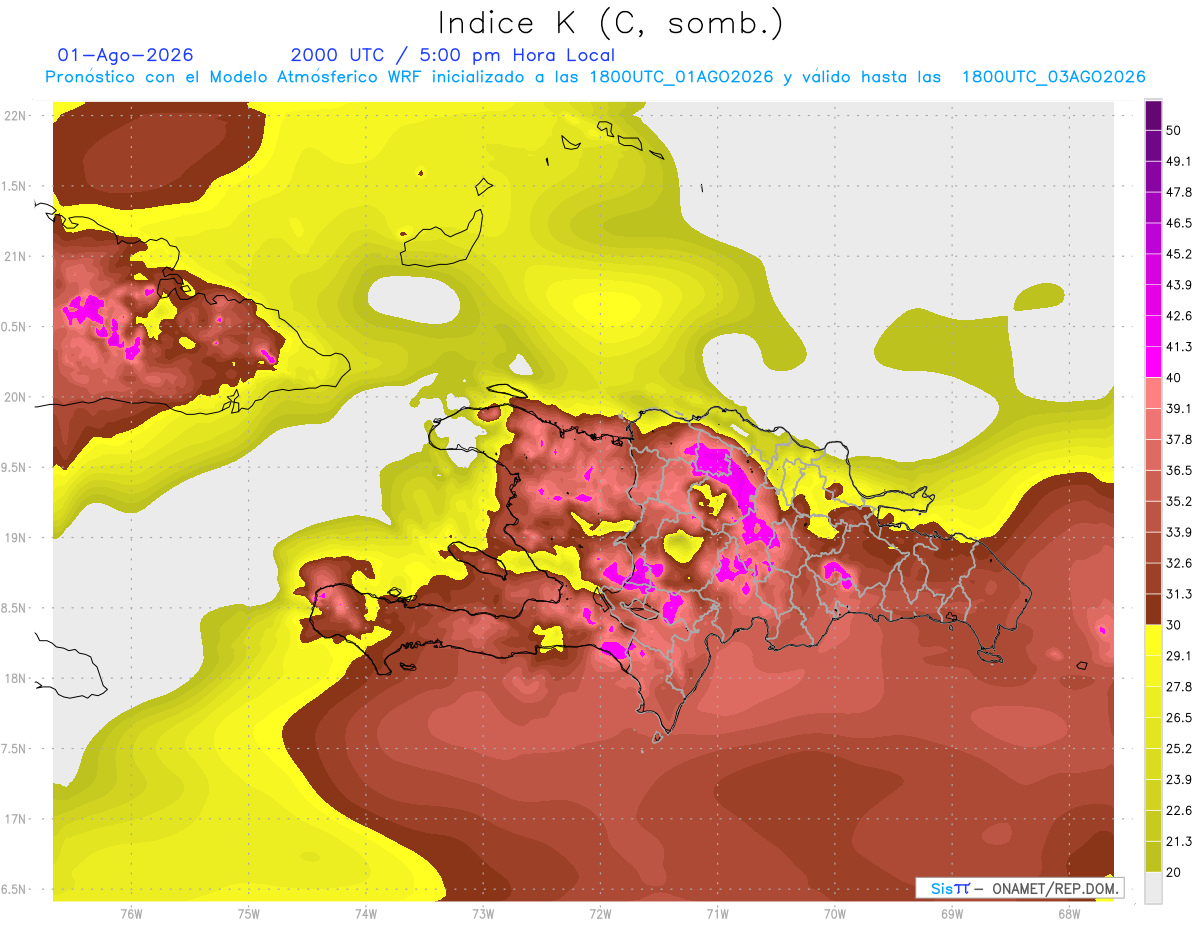Image resolution: width=1200 pixels, height=927 pixels.
Task: Click the legend value 47.8
Action: (x=1179, y=192)
